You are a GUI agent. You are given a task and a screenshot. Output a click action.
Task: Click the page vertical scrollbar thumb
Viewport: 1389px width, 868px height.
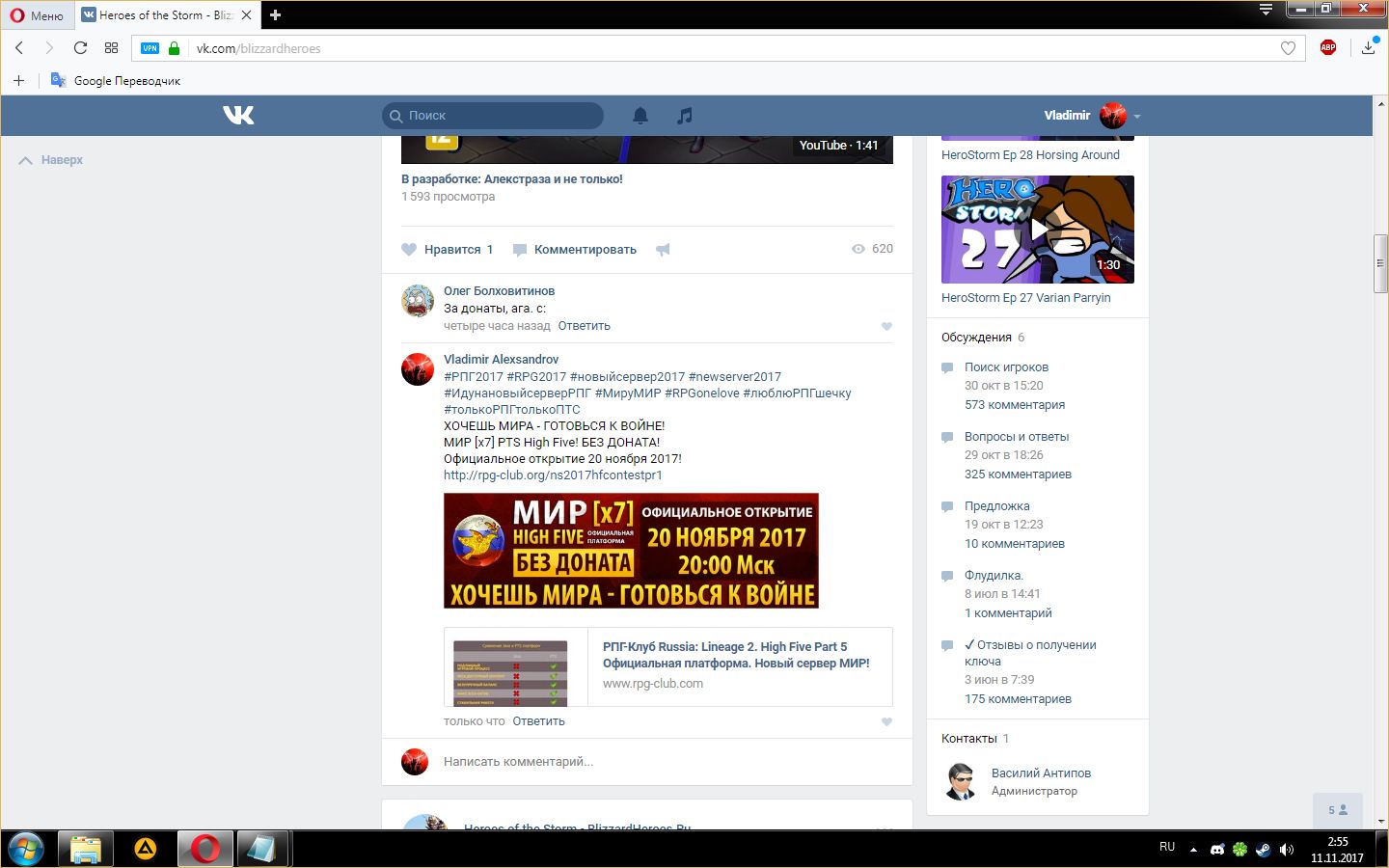point(1381,262)
